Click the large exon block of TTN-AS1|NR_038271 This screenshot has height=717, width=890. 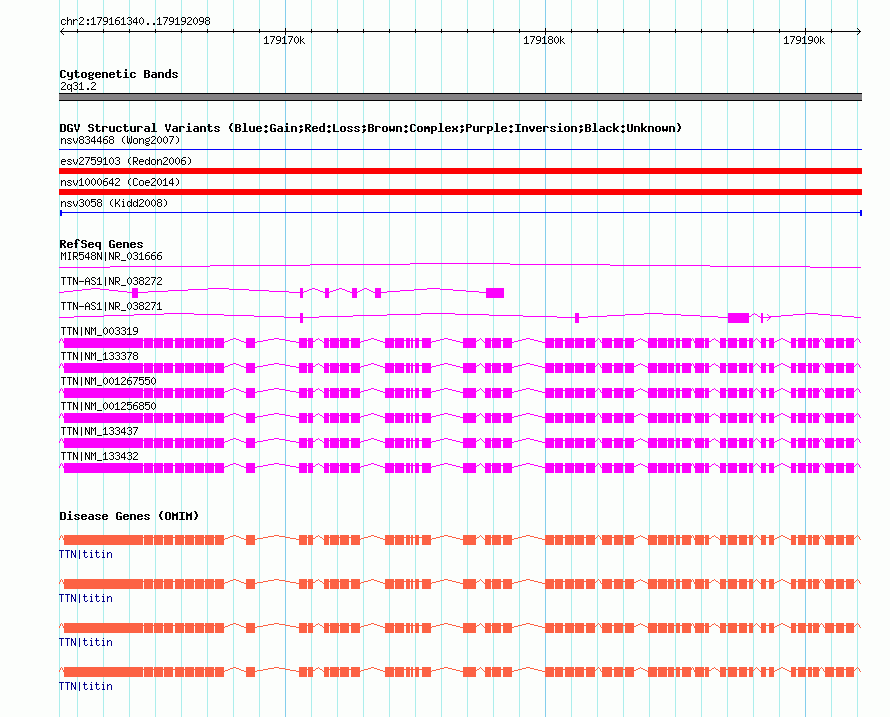click(x=738, y=318)
